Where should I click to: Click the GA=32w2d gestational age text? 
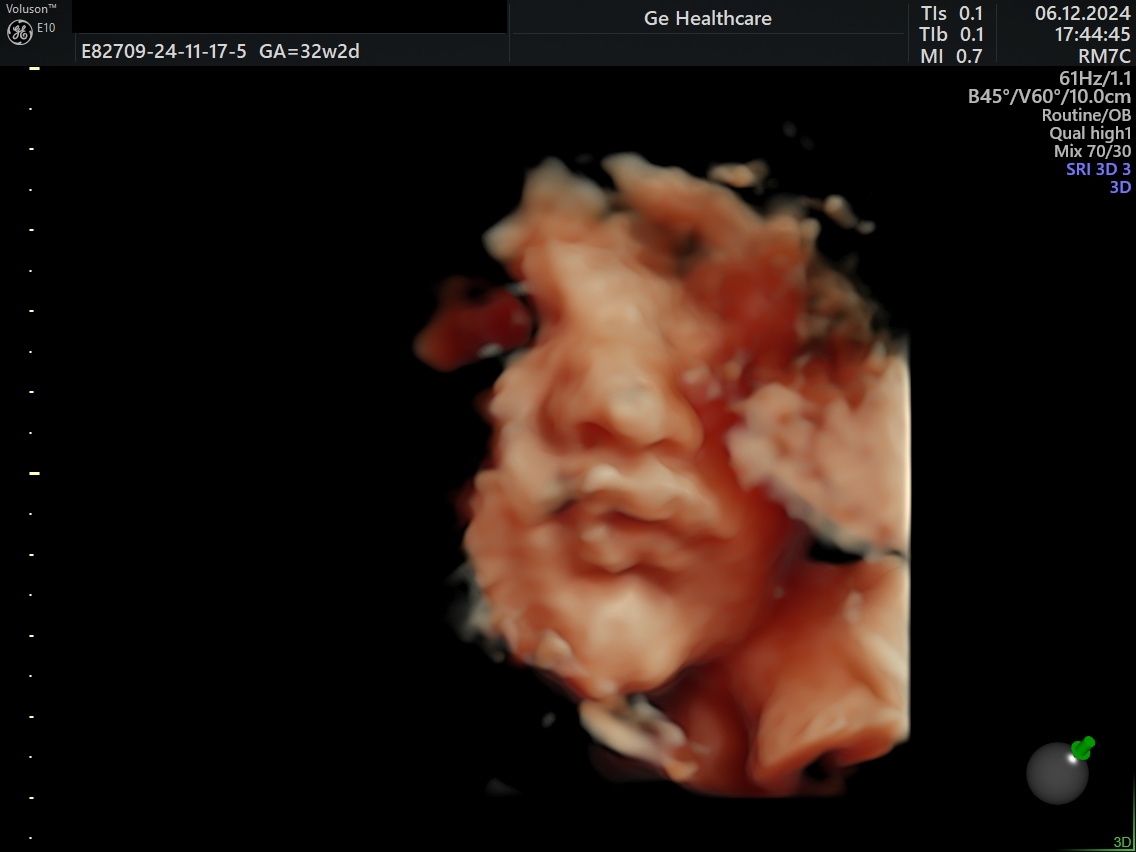coord(309,51)
